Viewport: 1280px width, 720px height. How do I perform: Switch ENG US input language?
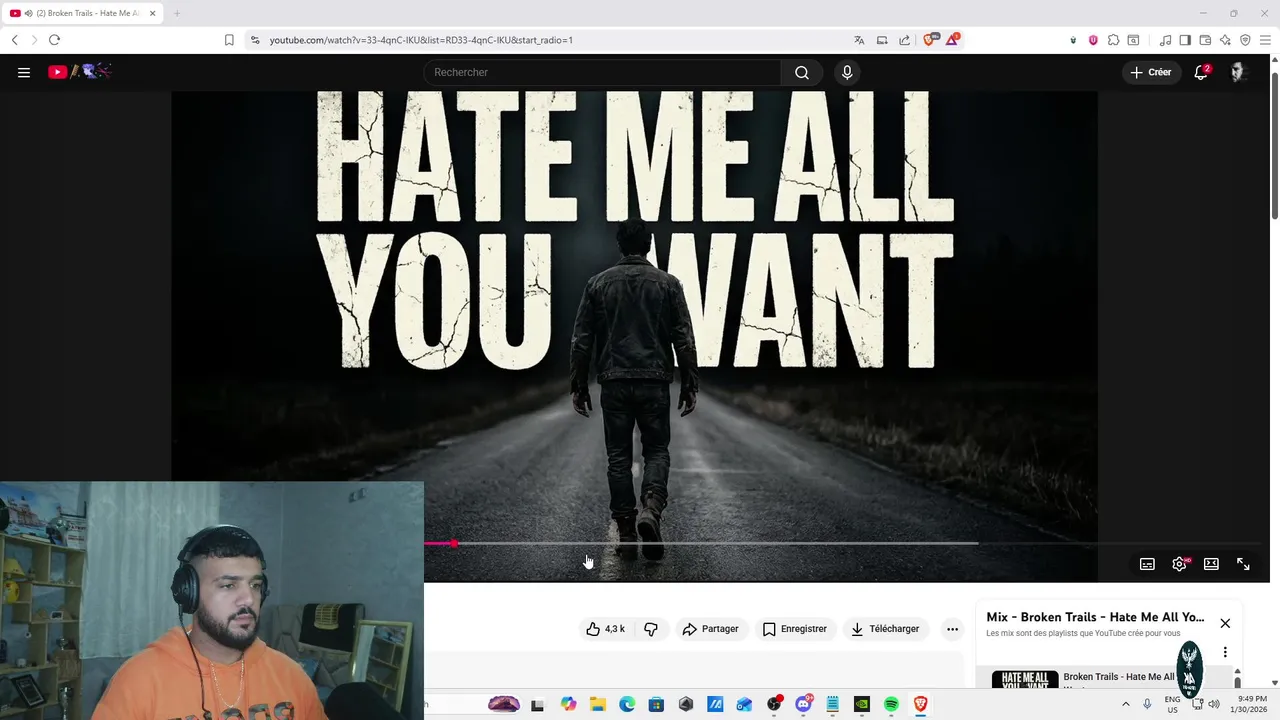(1173, 704)
